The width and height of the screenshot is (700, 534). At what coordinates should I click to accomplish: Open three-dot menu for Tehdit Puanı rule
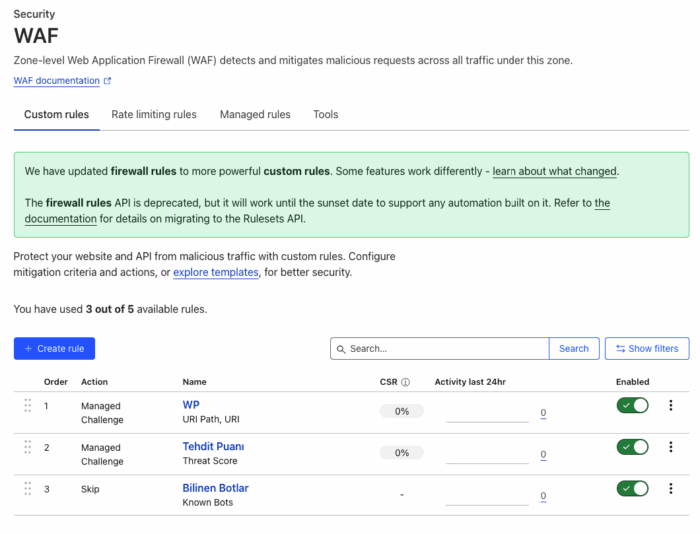tap(671, 447)
